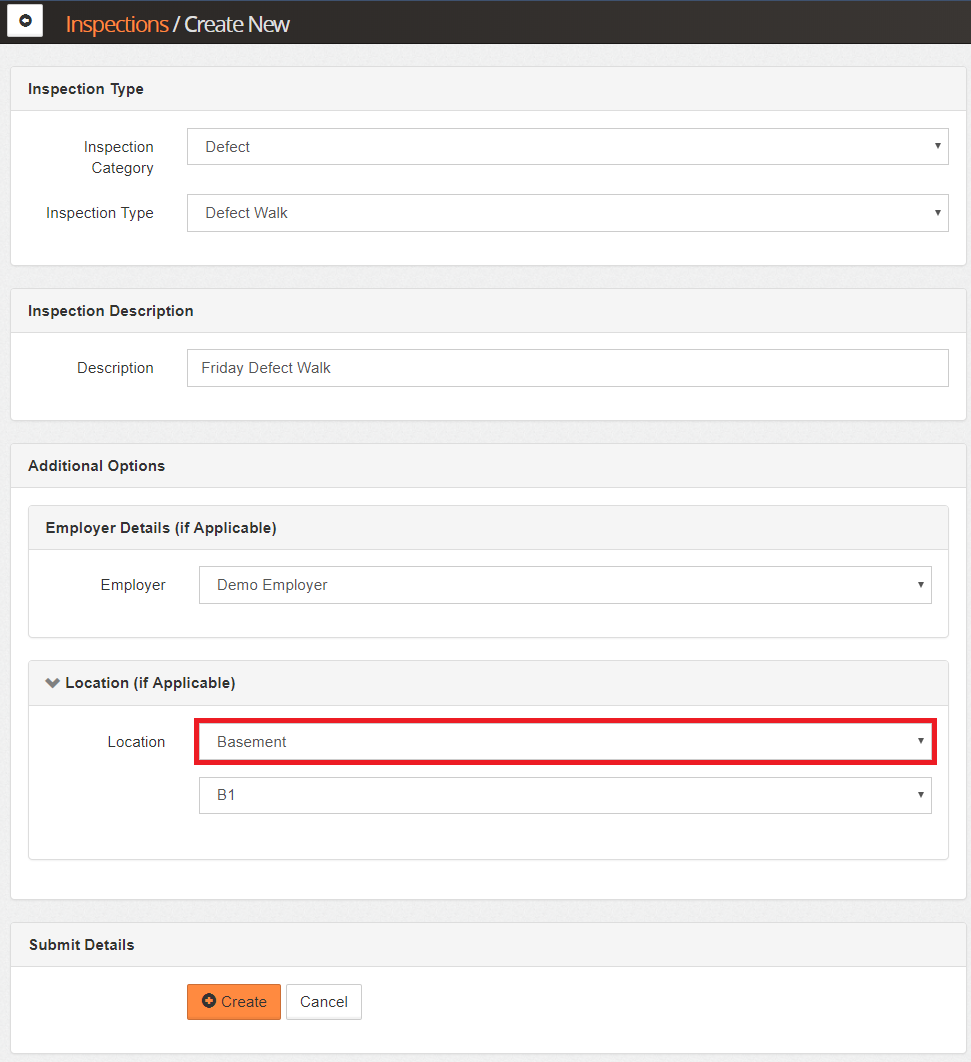
Task: Click the Description field label
Action: pyautogui.click(x=115, y=368)
